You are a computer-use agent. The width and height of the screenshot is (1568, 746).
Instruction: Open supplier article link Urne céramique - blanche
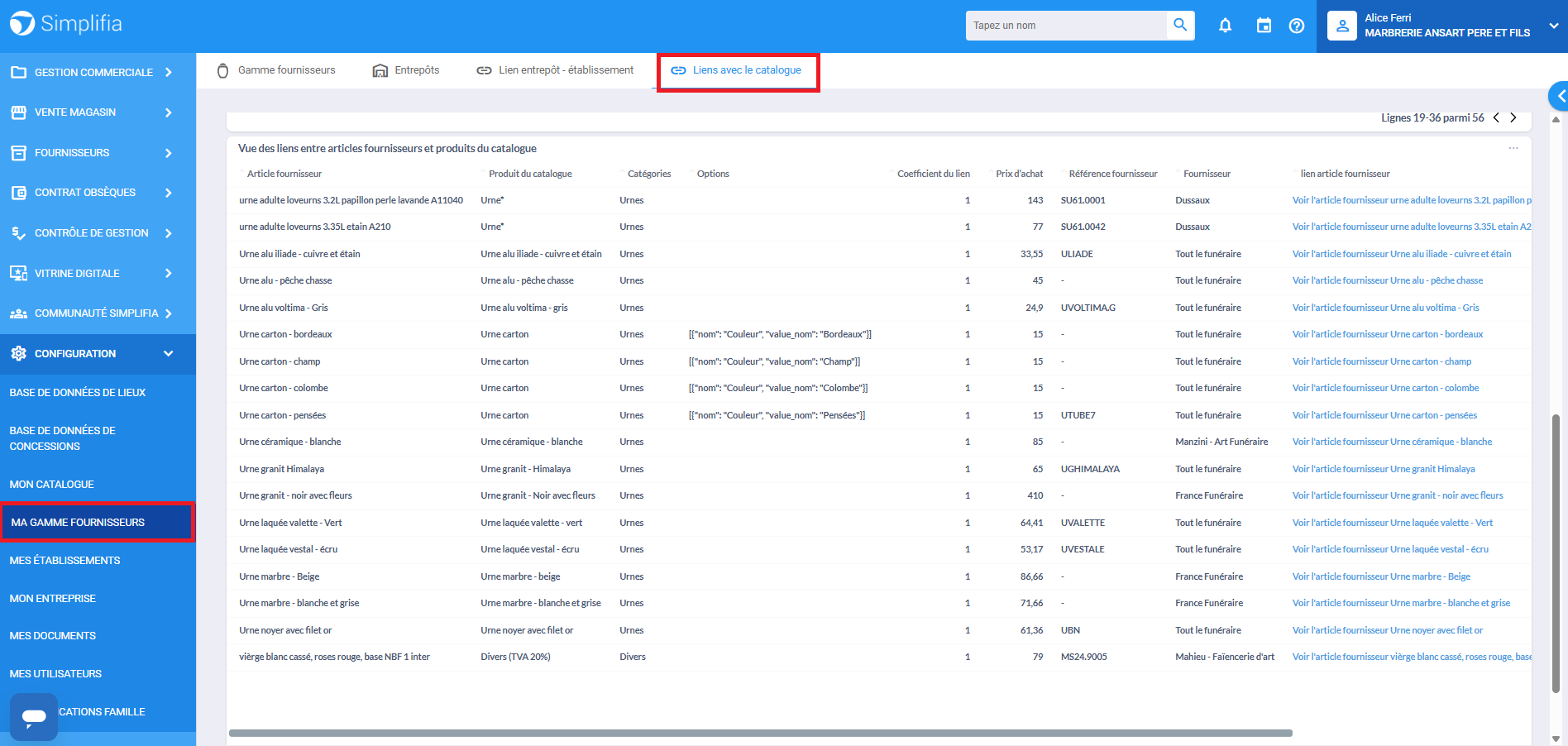point(1392,442)
